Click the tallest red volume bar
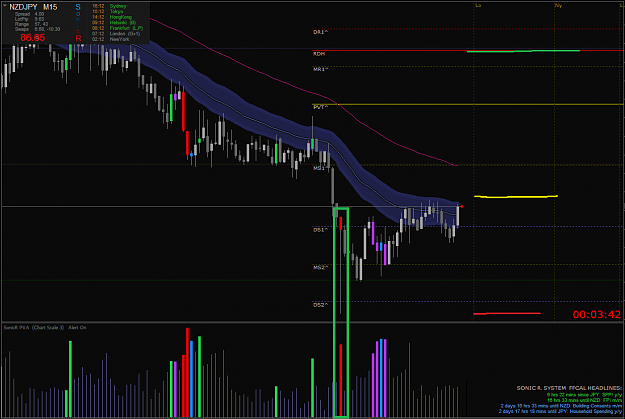This screenshot has height=419, width=625. (x=187, y=372)
